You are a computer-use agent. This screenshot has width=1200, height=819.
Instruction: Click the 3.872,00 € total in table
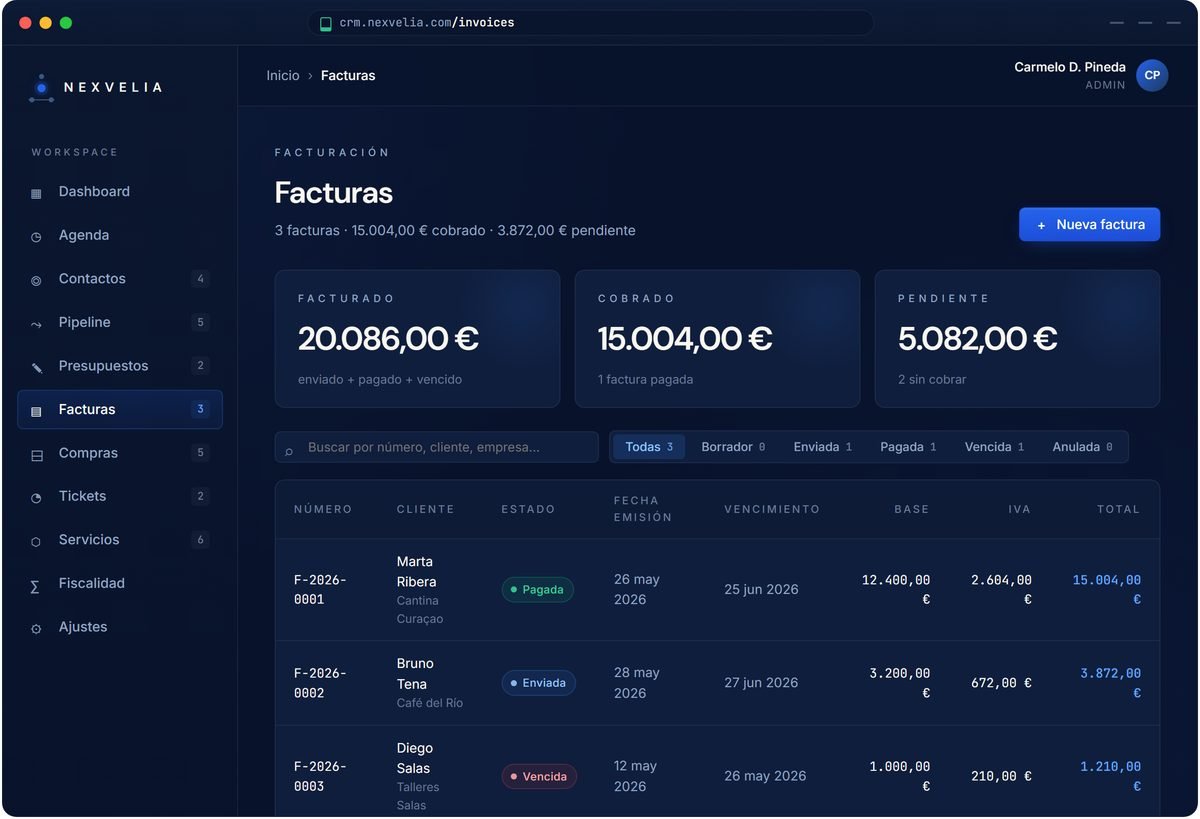(1111, 683)
